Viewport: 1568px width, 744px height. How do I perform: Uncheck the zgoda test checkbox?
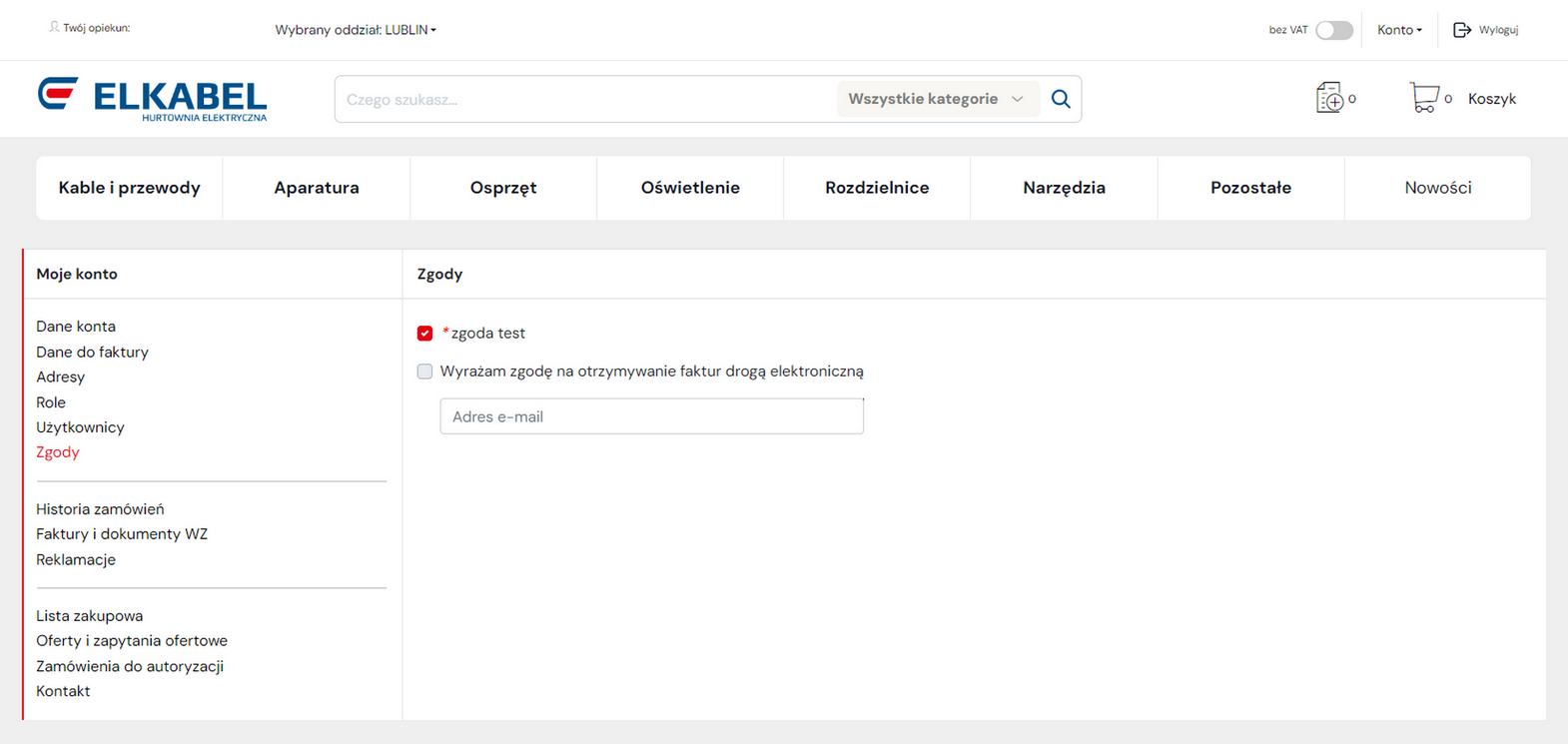pyautogui.click(x=424, y=334)
